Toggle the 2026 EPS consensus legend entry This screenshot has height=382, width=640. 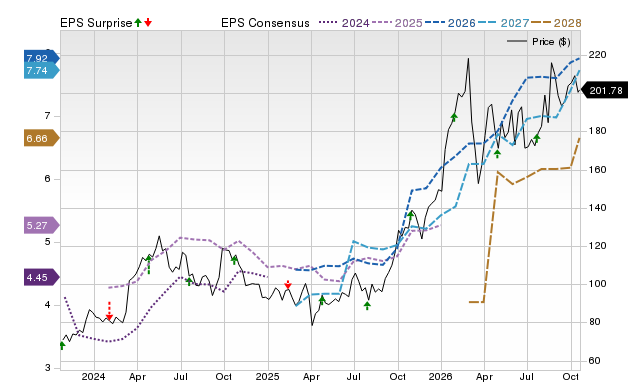pos(450,23)
